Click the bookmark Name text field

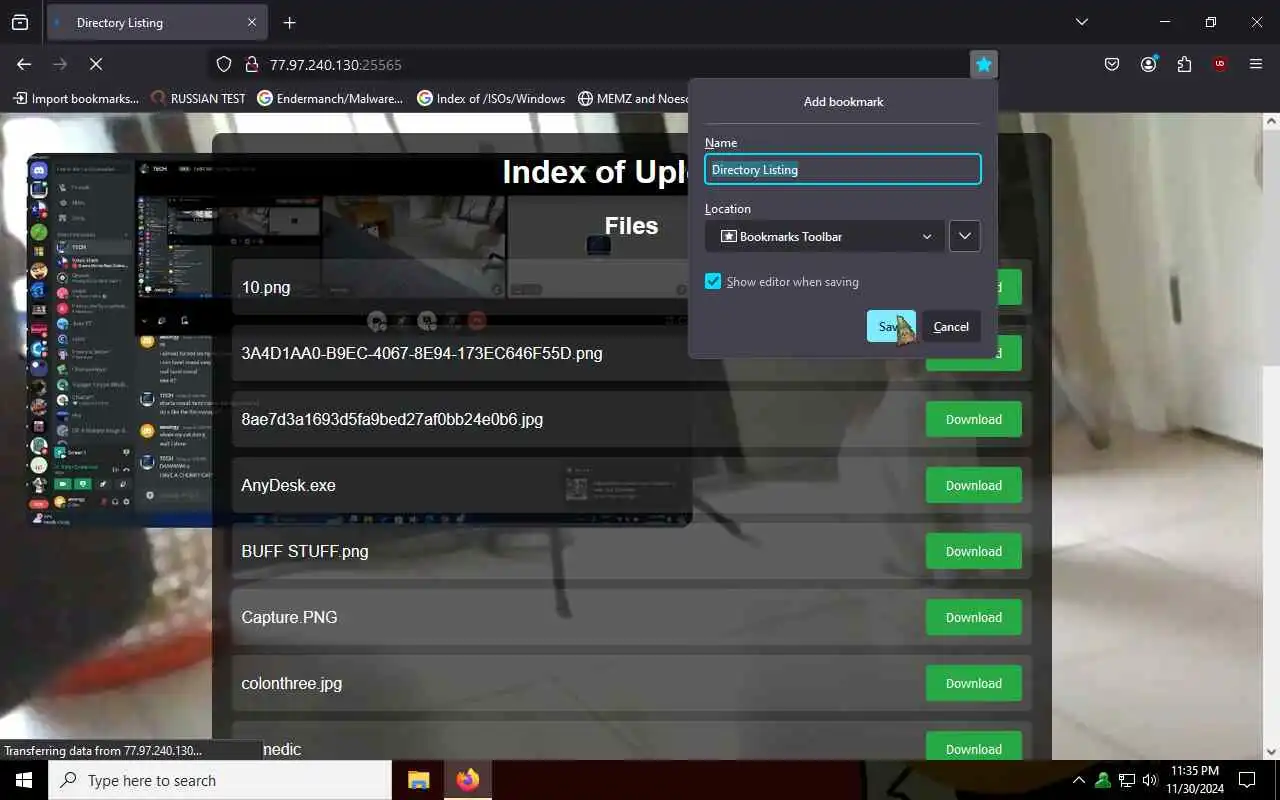tap(843, 169)
